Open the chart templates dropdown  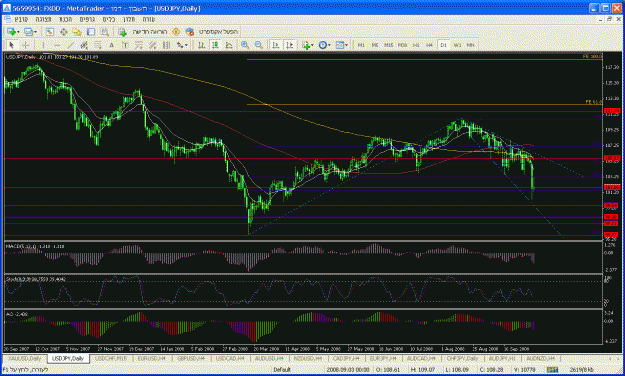tap(342, 45)
